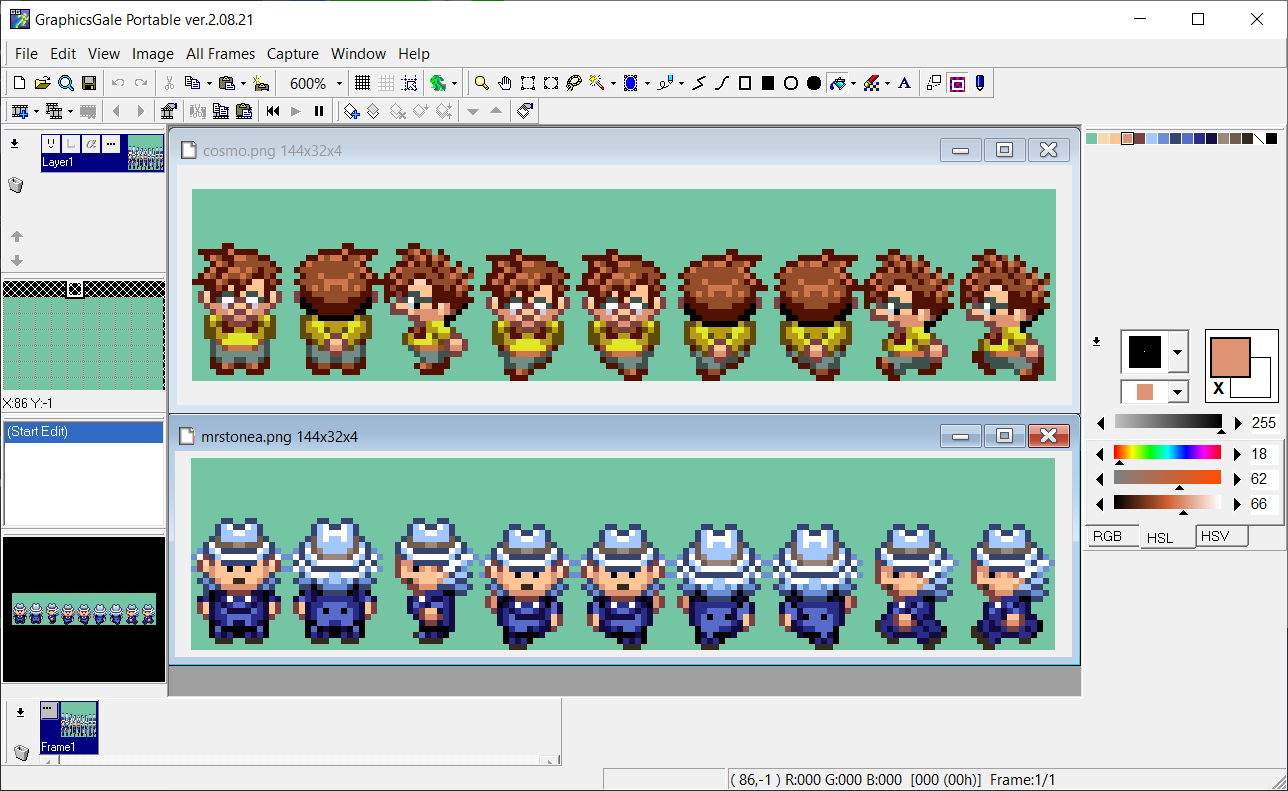The image size is (1288, 791).
Task: Open the All Frames menu
Action: pos(220,54)
